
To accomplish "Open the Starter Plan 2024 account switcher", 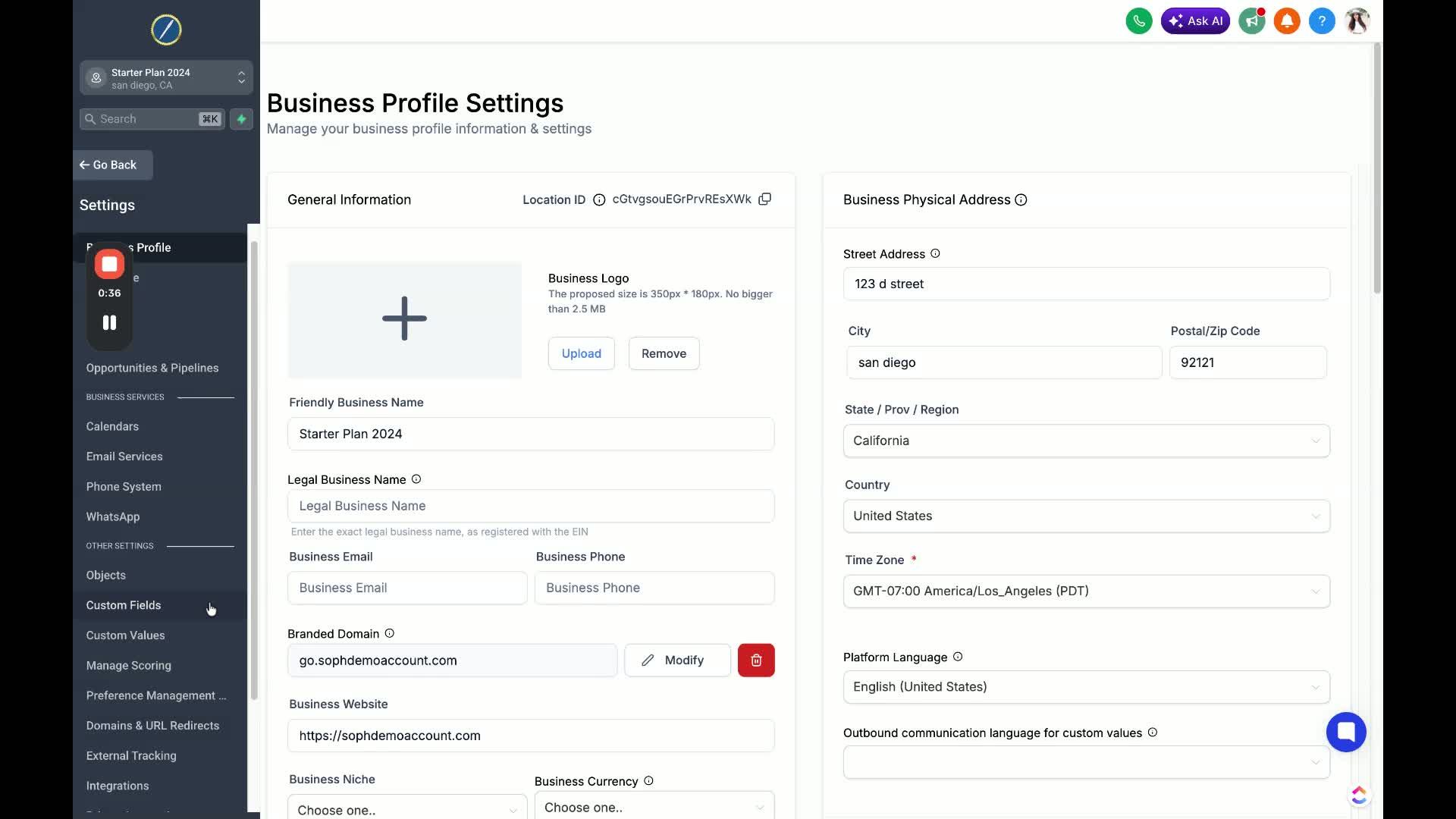I will pos(166,78).
